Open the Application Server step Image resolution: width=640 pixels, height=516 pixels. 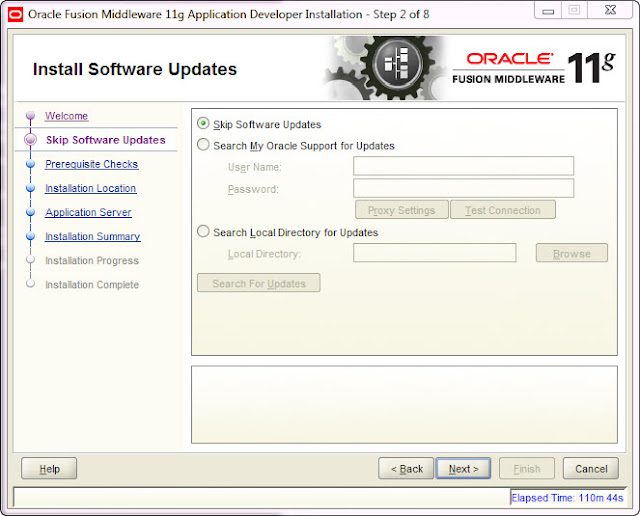pyautogui.click(x=89, y=212)
